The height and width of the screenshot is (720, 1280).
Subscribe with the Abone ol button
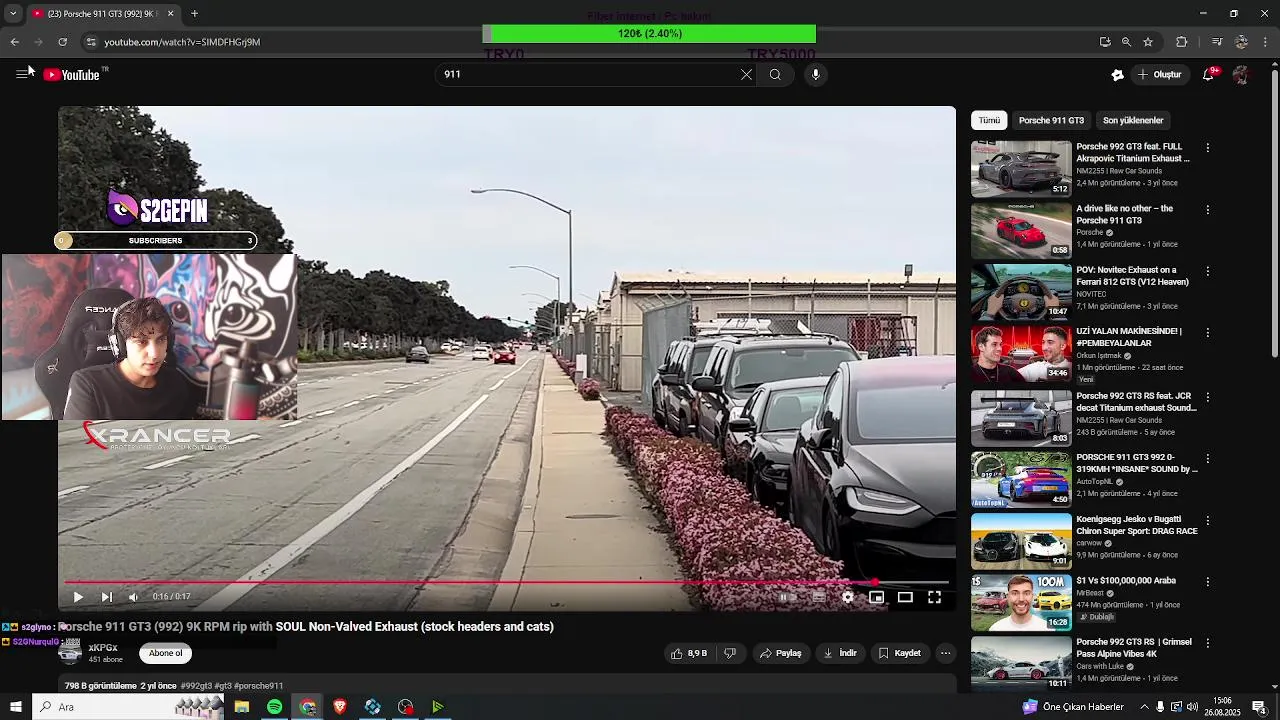[166, 653]
